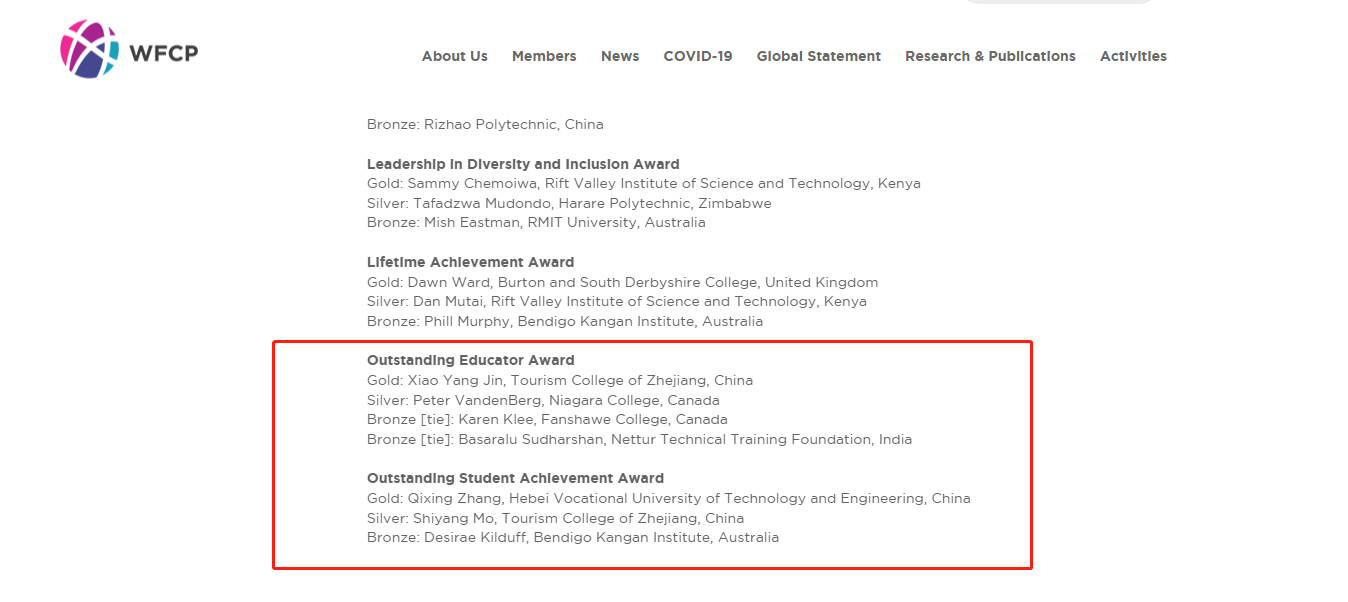This screenshot has width=1348, height=602.
Task: Open Research & Publications menu
Action: [x=990, y=56]
